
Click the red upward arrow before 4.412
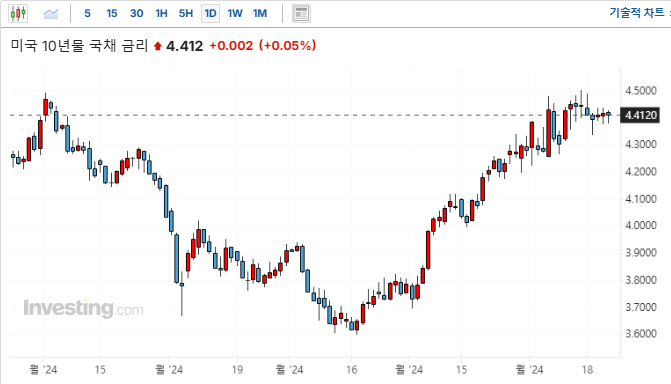click(157, 46)
